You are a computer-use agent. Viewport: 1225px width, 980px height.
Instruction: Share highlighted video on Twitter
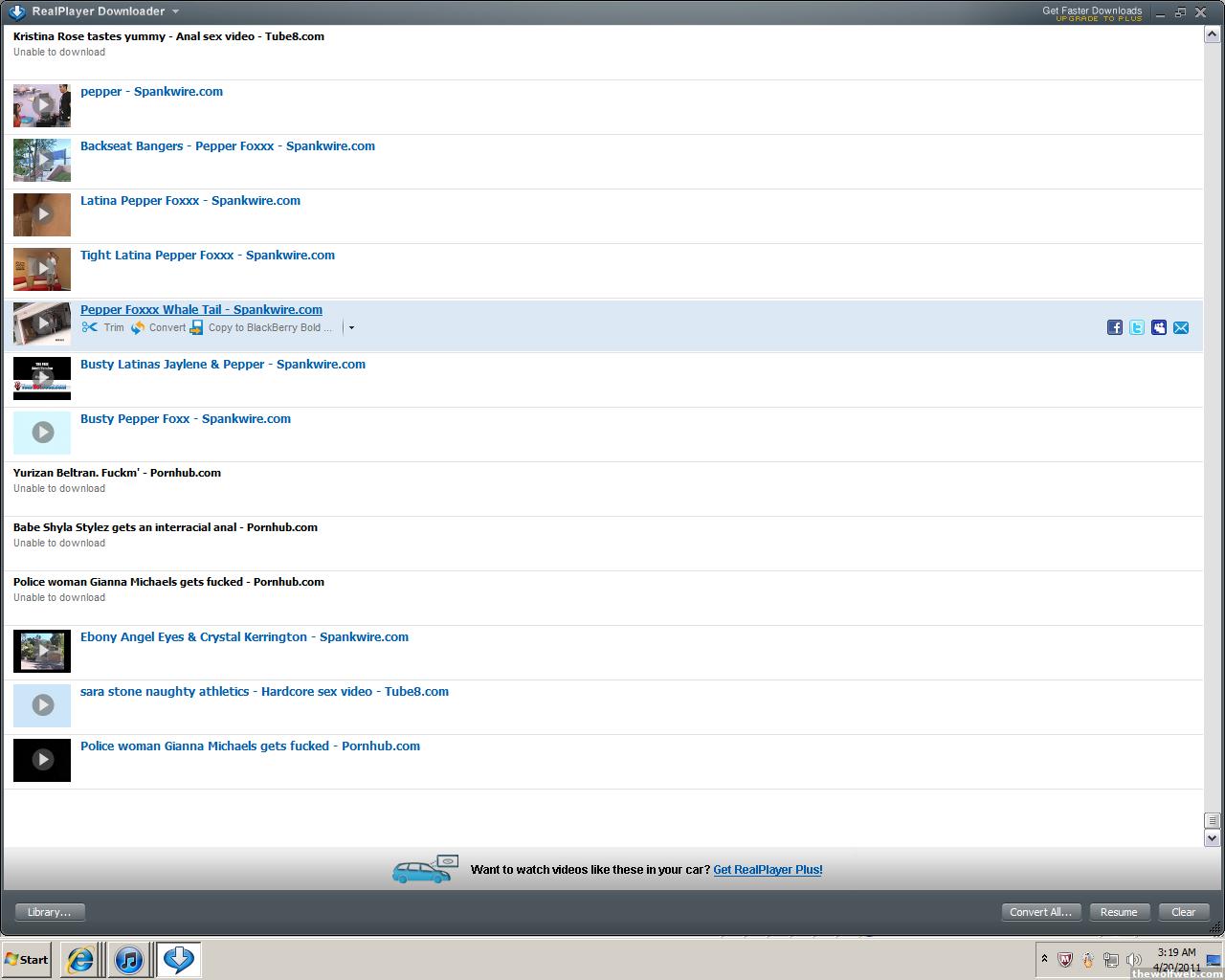tap(1137, 327)
